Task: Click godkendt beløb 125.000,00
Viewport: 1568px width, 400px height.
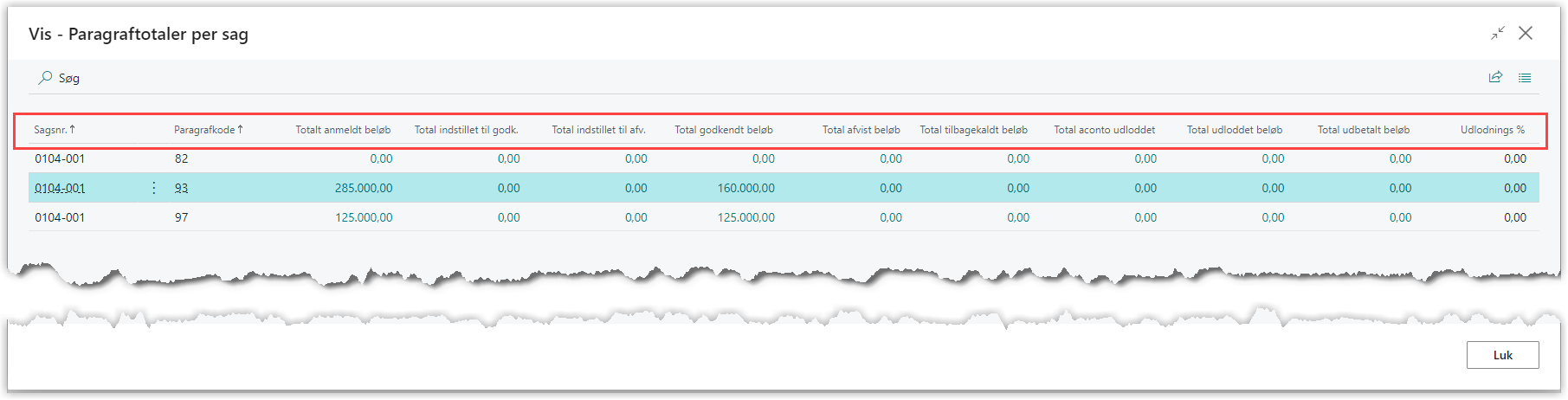Action: (x=746, y=217)
